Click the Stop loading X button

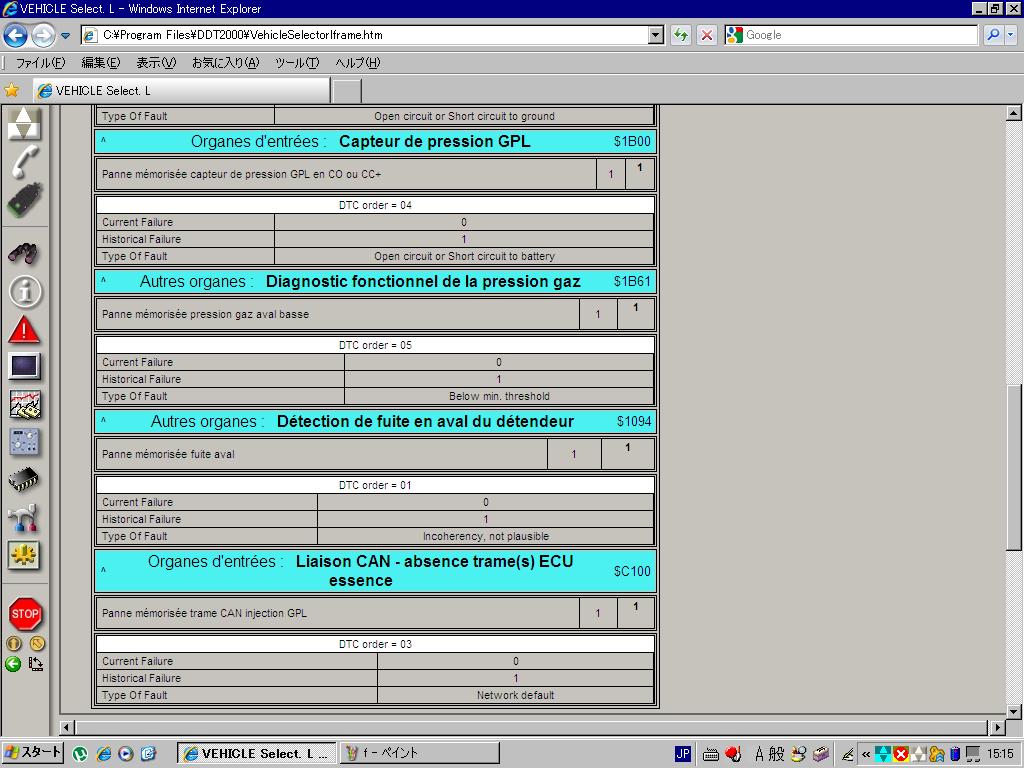click(707, 35)
